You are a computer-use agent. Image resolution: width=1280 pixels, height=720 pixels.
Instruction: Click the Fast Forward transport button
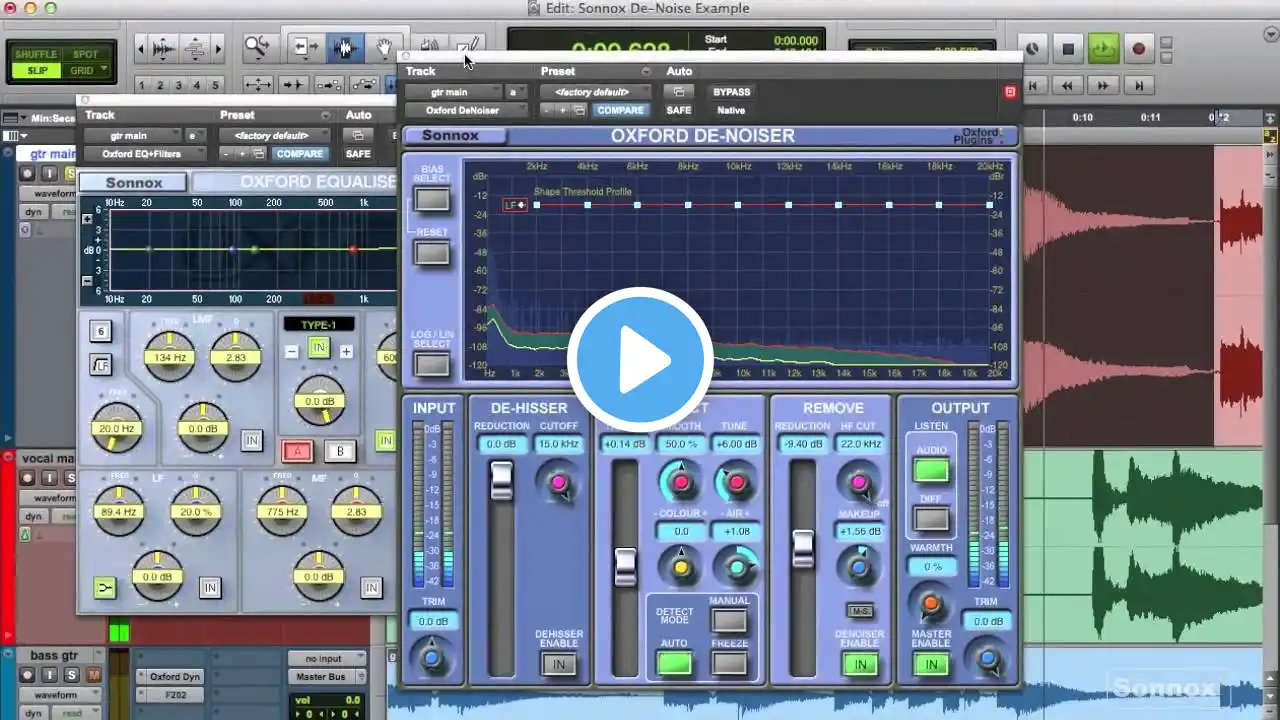click(1103, 86)
